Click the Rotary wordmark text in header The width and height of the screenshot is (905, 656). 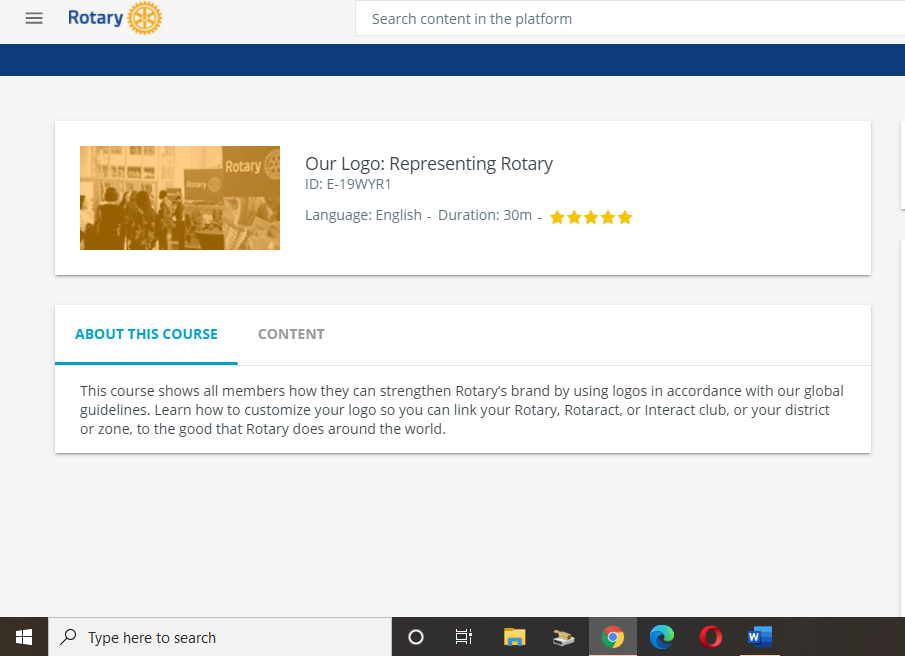coord(95,18)
